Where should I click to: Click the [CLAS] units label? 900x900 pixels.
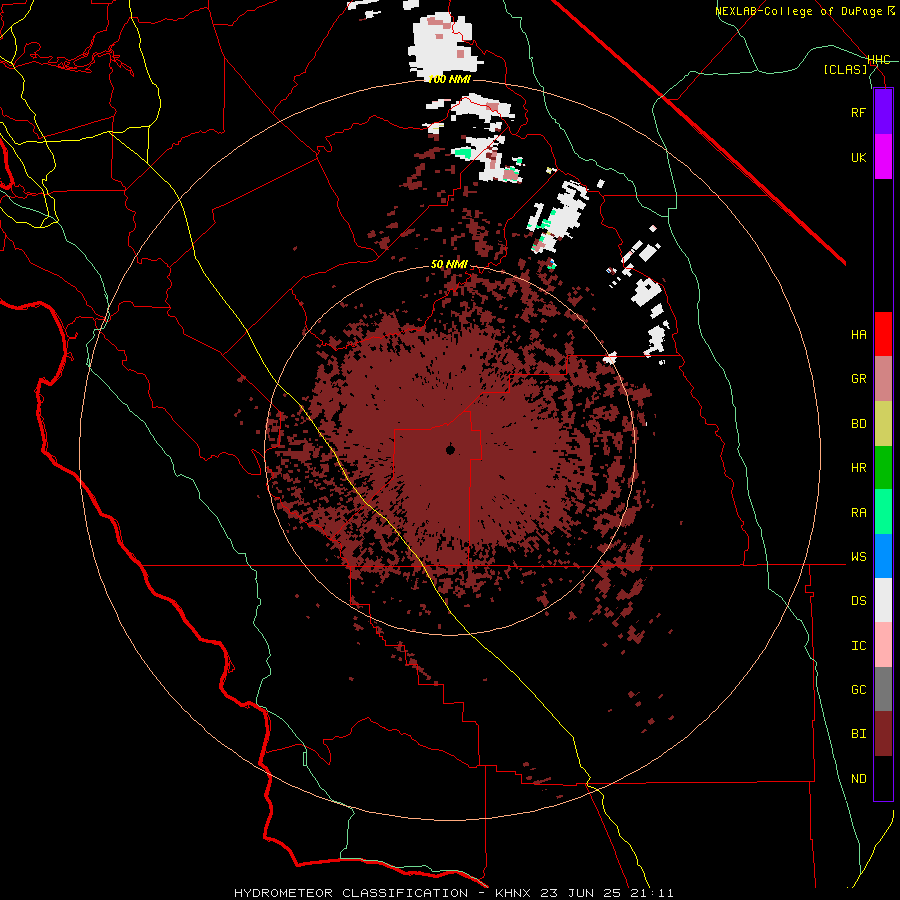tap(845, 69)
